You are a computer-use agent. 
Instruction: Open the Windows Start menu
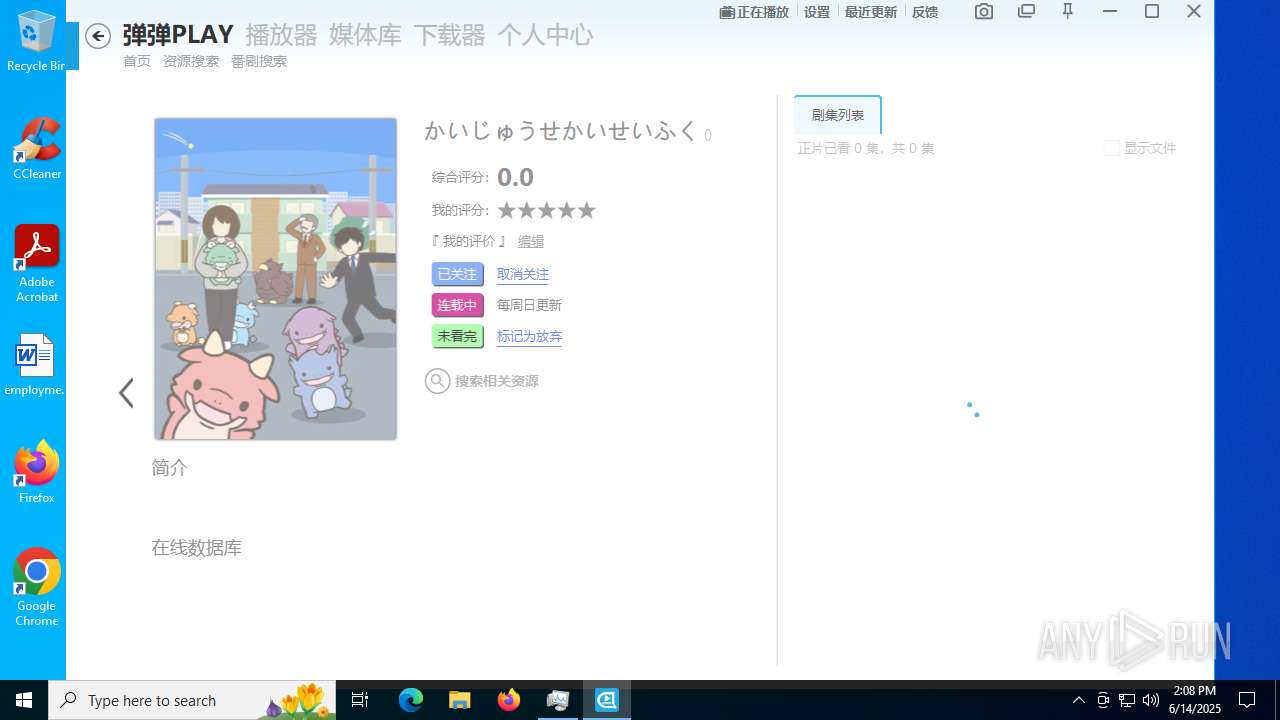[24, 700]
